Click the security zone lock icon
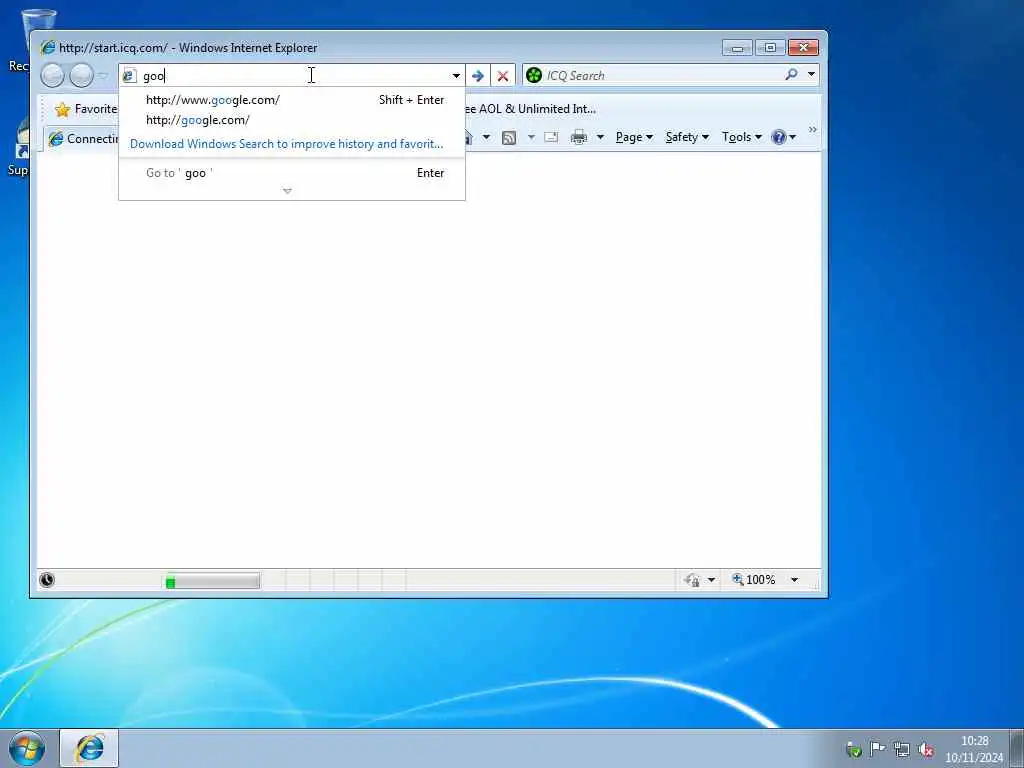 tap(692, 580)
